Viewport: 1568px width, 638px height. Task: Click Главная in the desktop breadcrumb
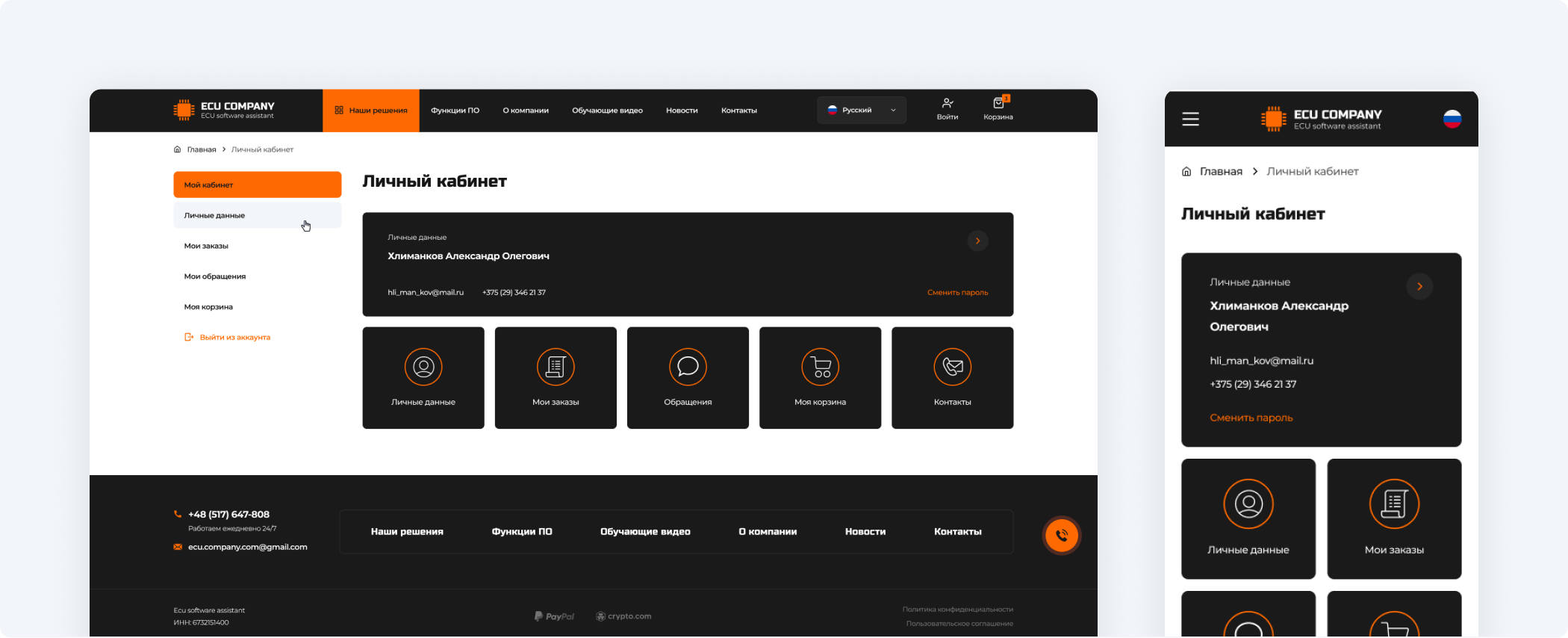[202, 149]
